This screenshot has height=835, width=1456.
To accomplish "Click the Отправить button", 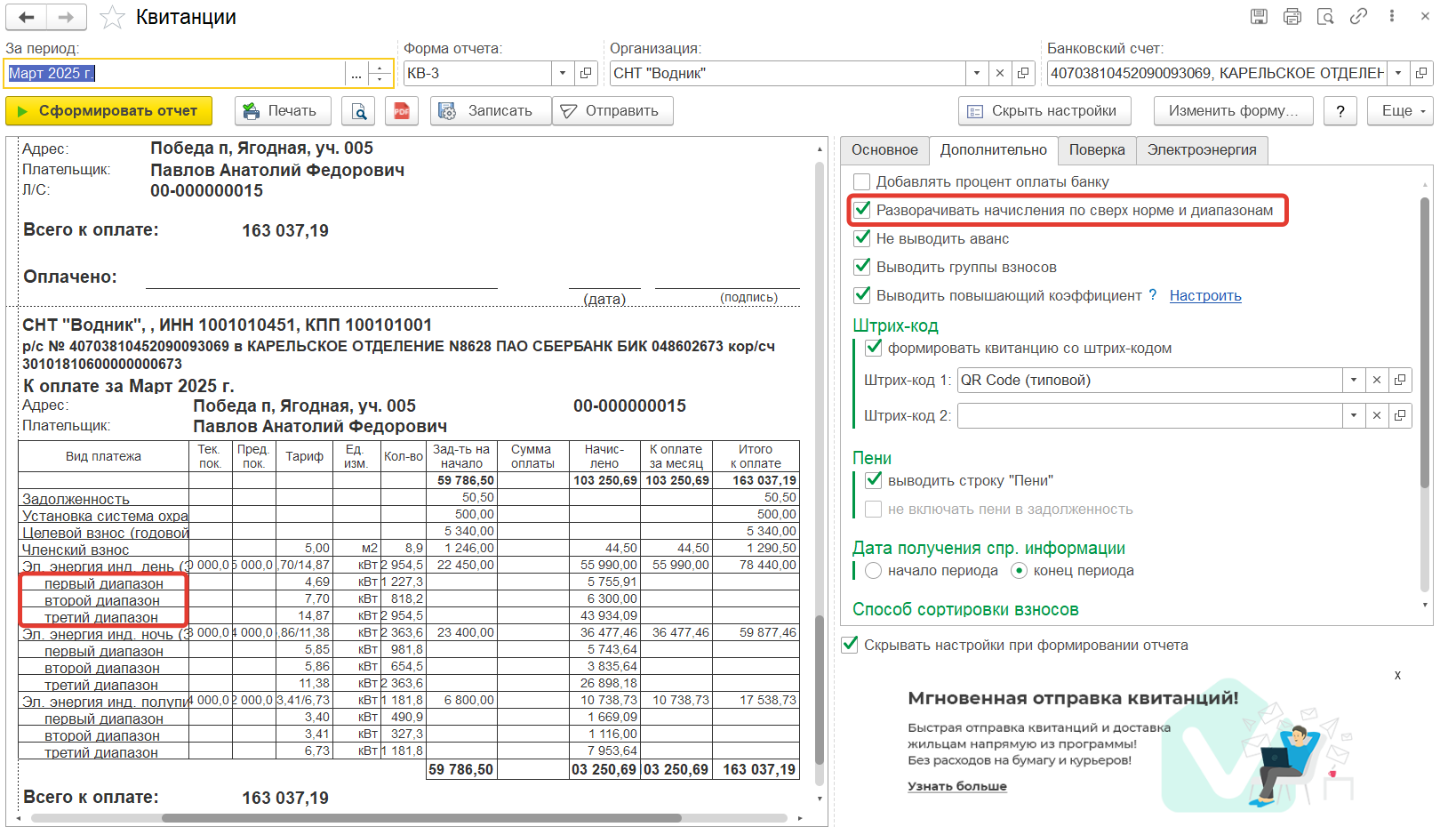I will [612, 111].
